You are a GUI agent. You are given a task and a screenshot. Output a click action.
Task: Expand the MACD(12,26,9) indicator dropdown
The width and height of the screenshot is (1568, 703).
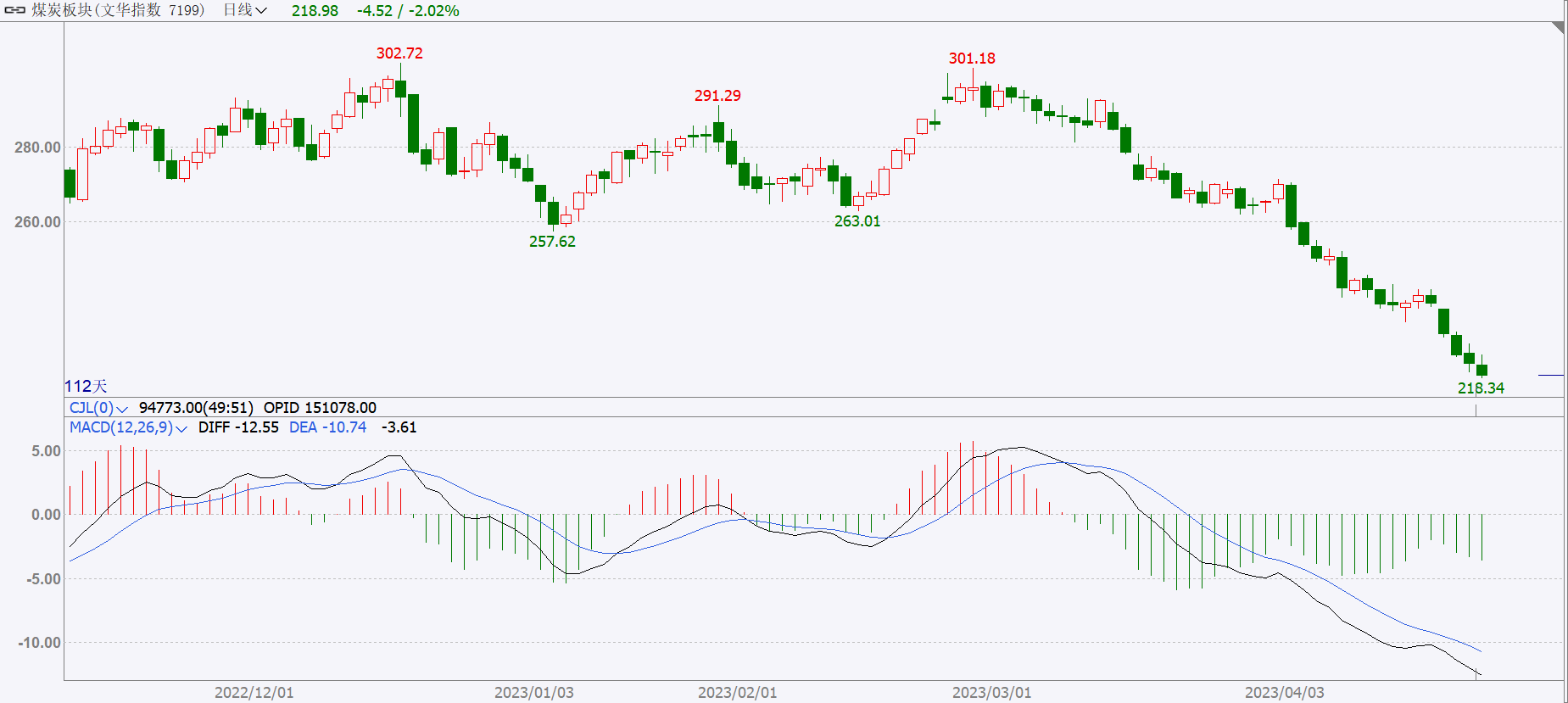(128, 427)
